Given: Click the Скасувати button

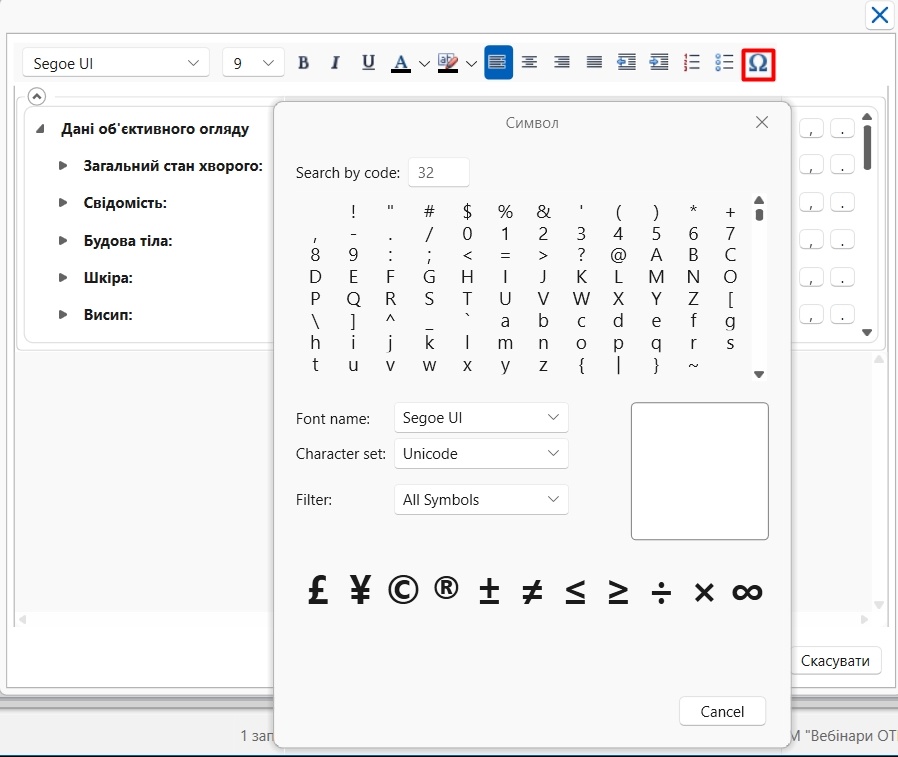Looking at the screenshot, I should pyautogui.click(x=835, y=661).
